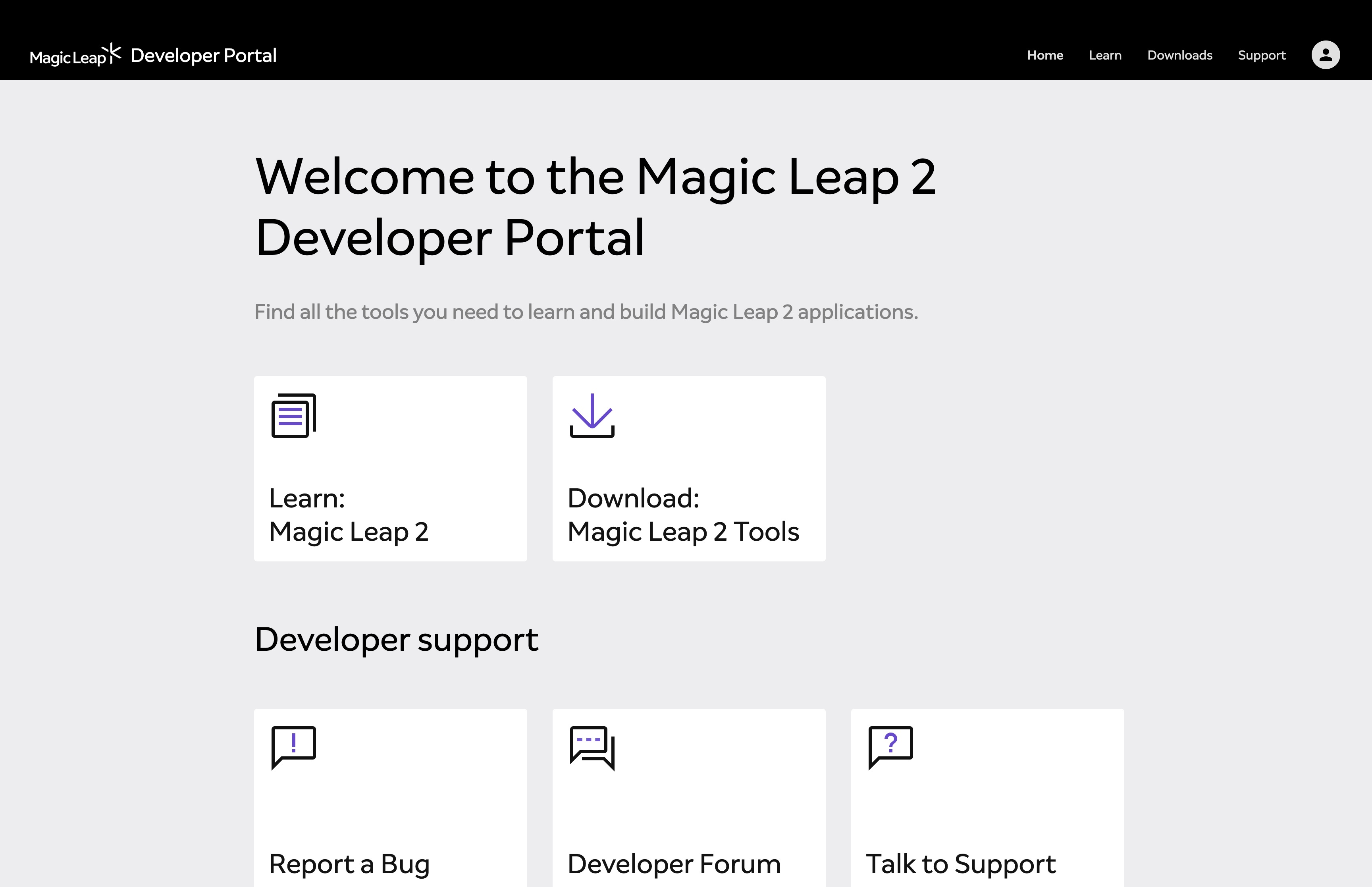Click the Magic Leap logo

click(x=75, y=55)
